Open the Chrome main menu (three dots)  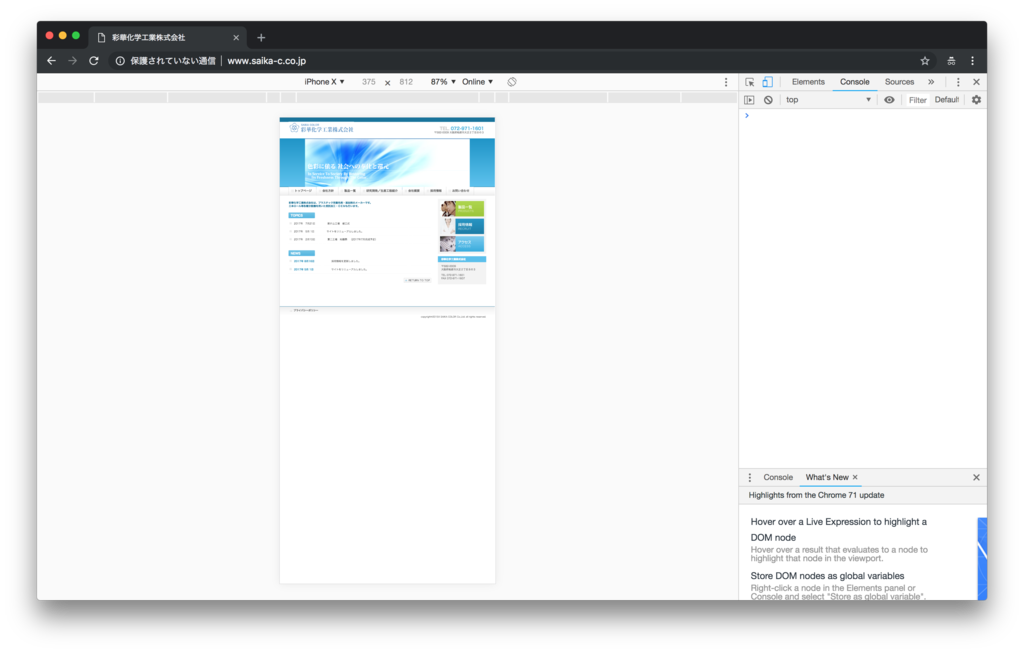coord(972,61)
